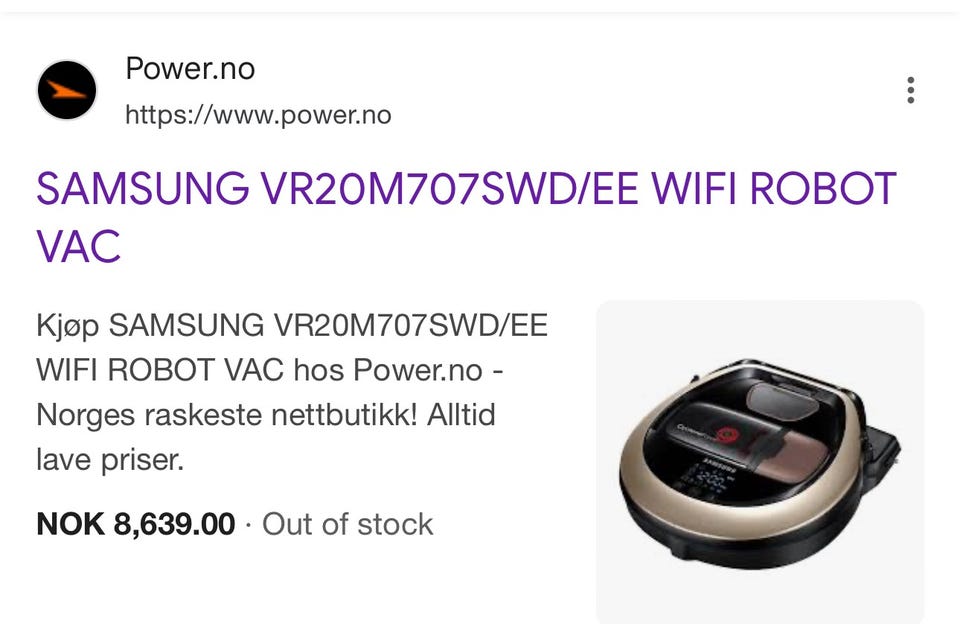Click the Power.no round favicon logo
The height and width of the screenshot is (624, 960).
click(67, 90)
